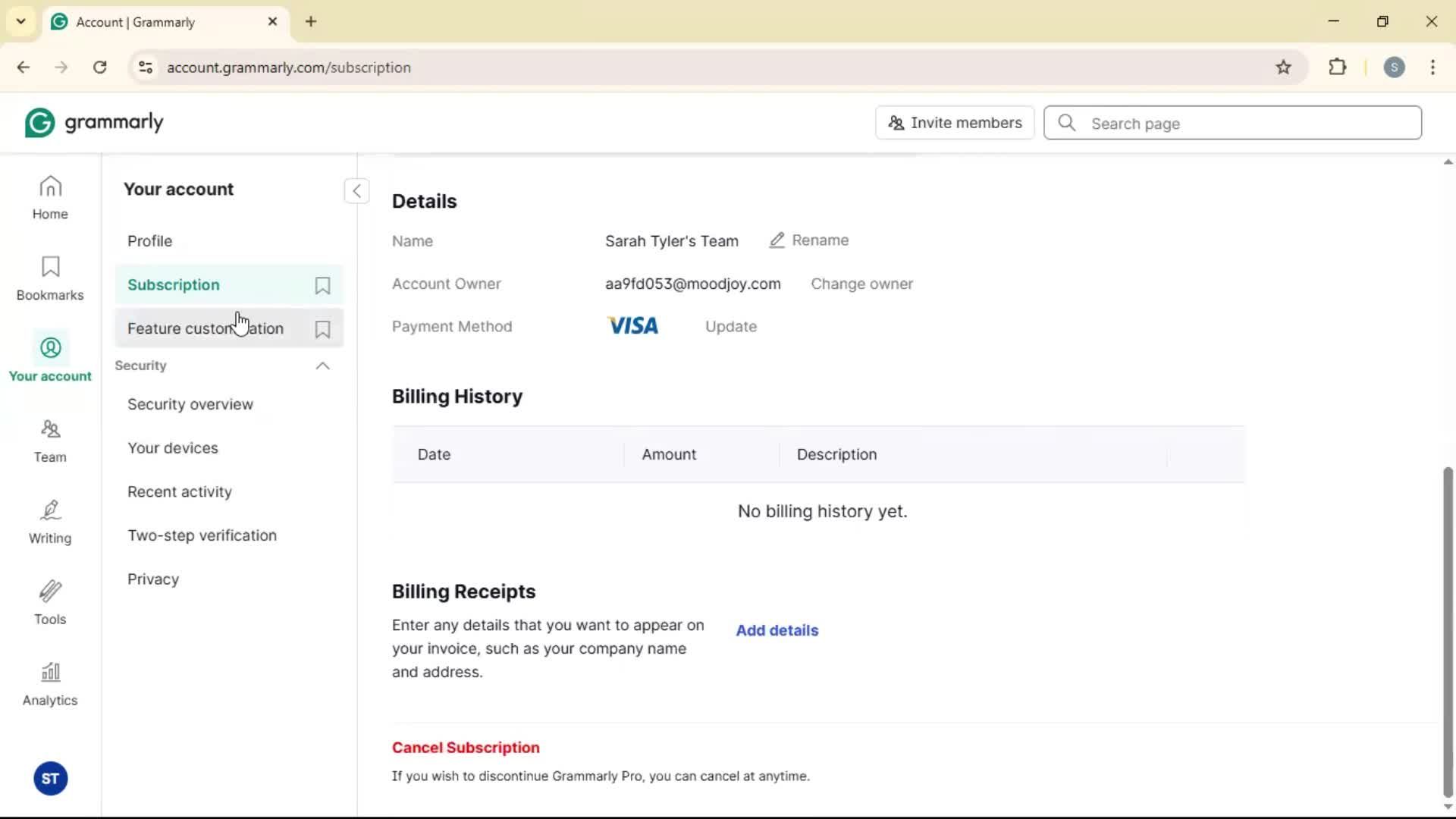This screenshot has width=1456, height=819.
Task: Open the browser tab search dropdown
Action: coord(21,21)
